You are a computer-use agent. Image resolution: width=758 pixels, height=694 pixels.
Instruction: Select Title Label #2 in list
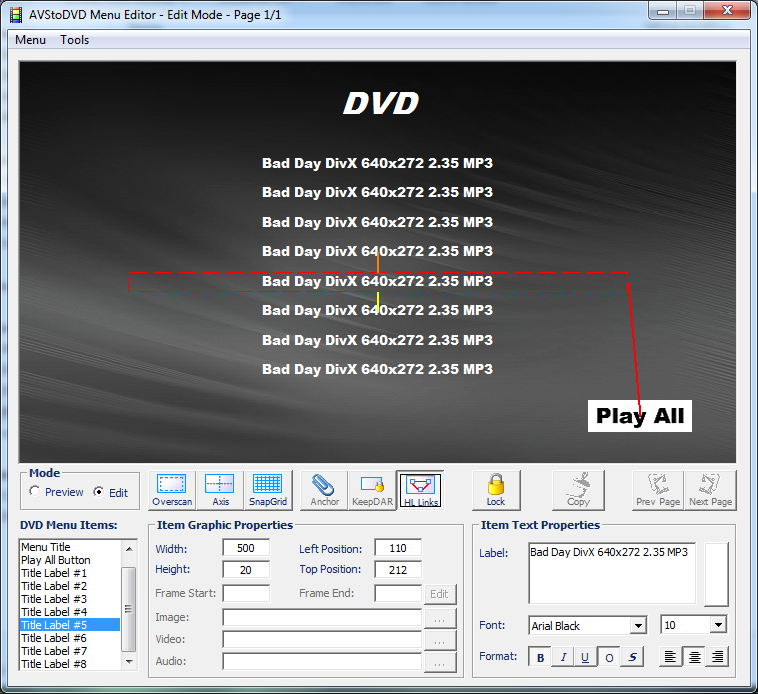pyautogui.click(x=70, y=586)
